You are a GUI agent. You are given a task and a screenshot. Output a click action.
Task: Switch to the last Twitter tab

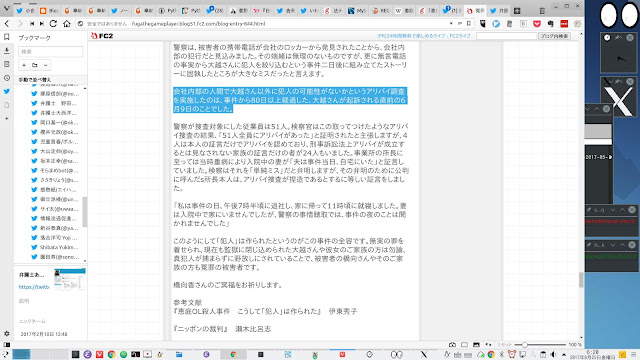499,11
